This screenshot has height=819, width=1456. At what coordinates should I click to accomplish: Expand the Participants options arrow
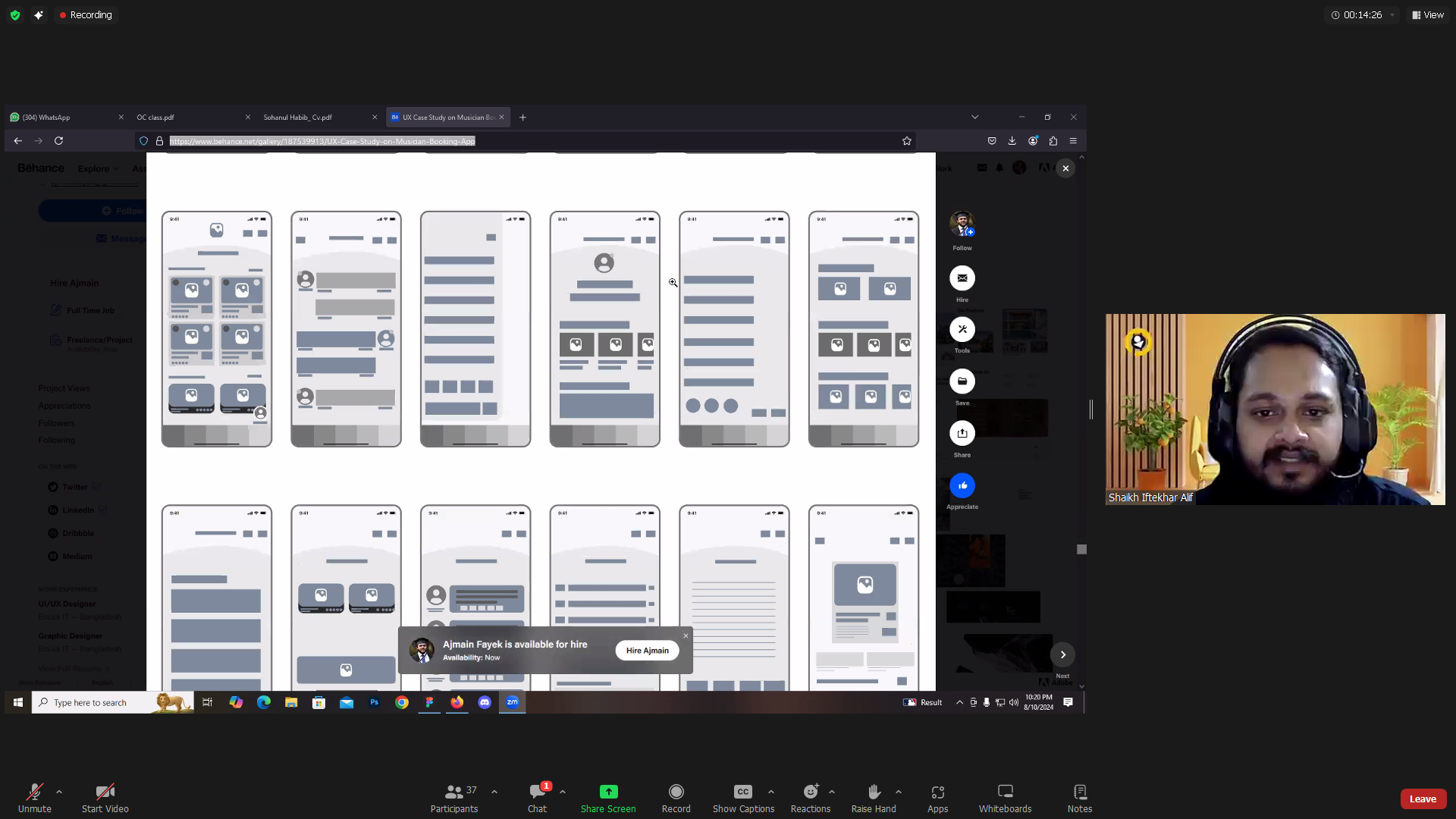pos(494,792)
